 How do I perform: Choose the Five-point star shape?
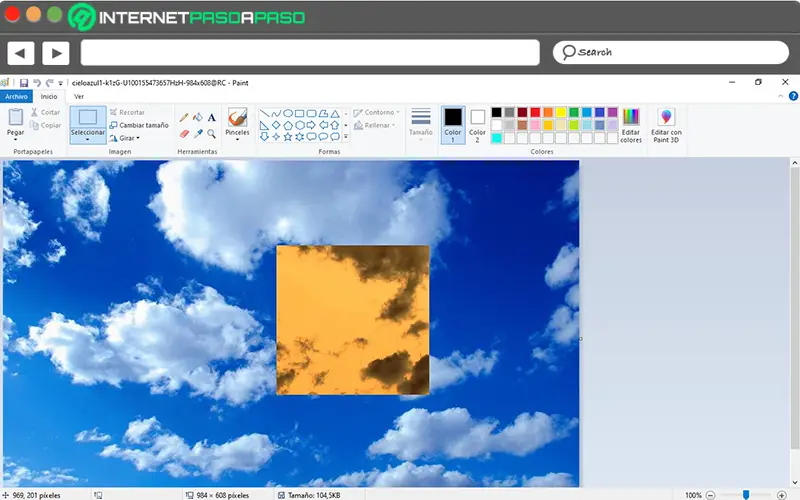288,137
